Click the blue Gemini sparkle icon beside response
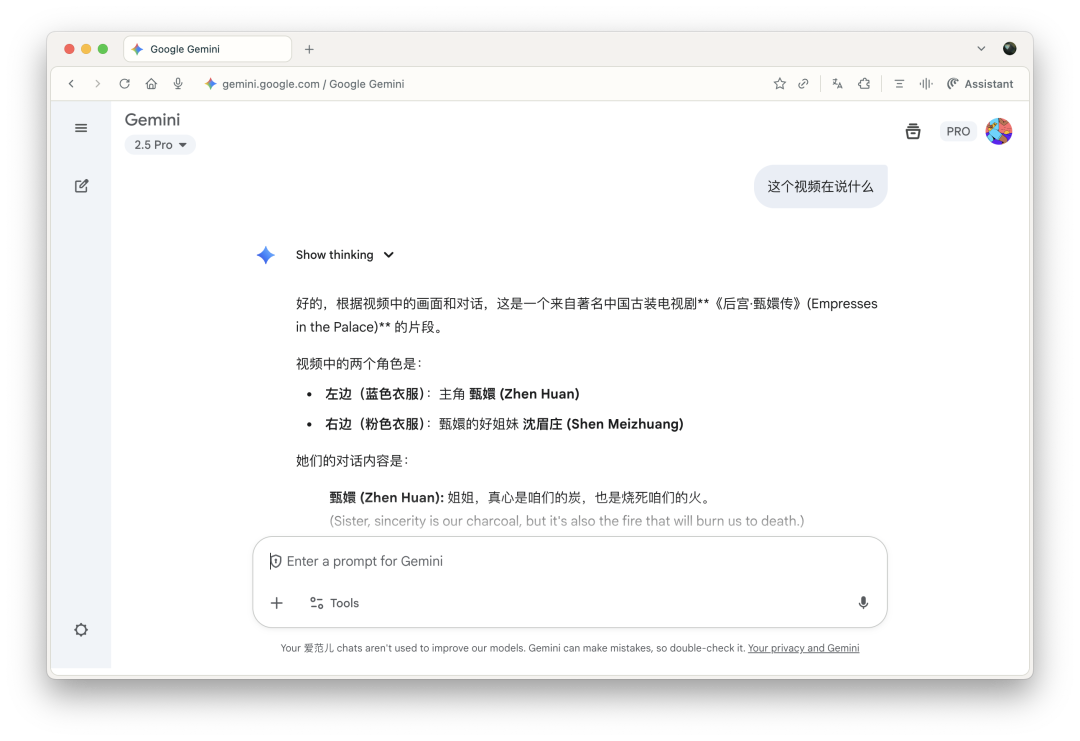1080x741 pixels. (266, 255)
